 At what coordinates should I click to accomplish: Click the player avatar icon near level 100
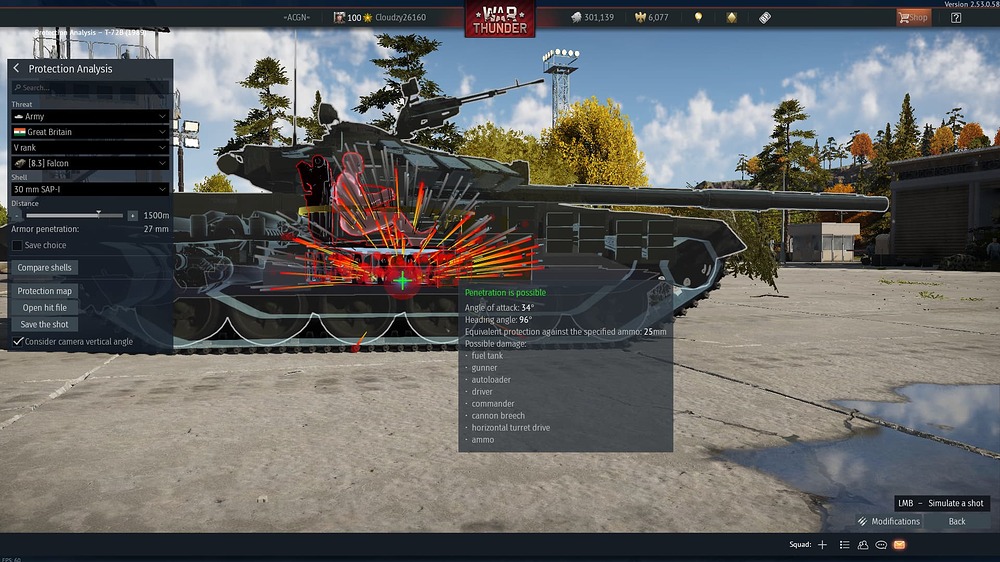coord(339,17)
